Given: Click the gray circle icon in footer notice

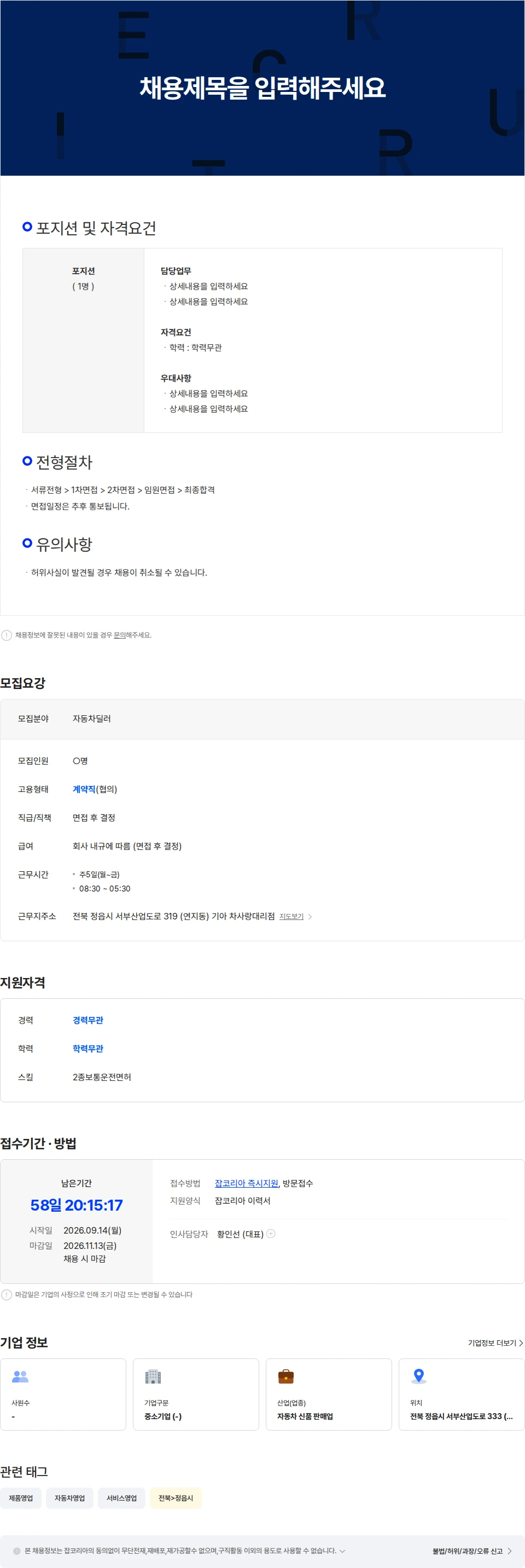Looking at the screenshot, I should (17, 1551).
